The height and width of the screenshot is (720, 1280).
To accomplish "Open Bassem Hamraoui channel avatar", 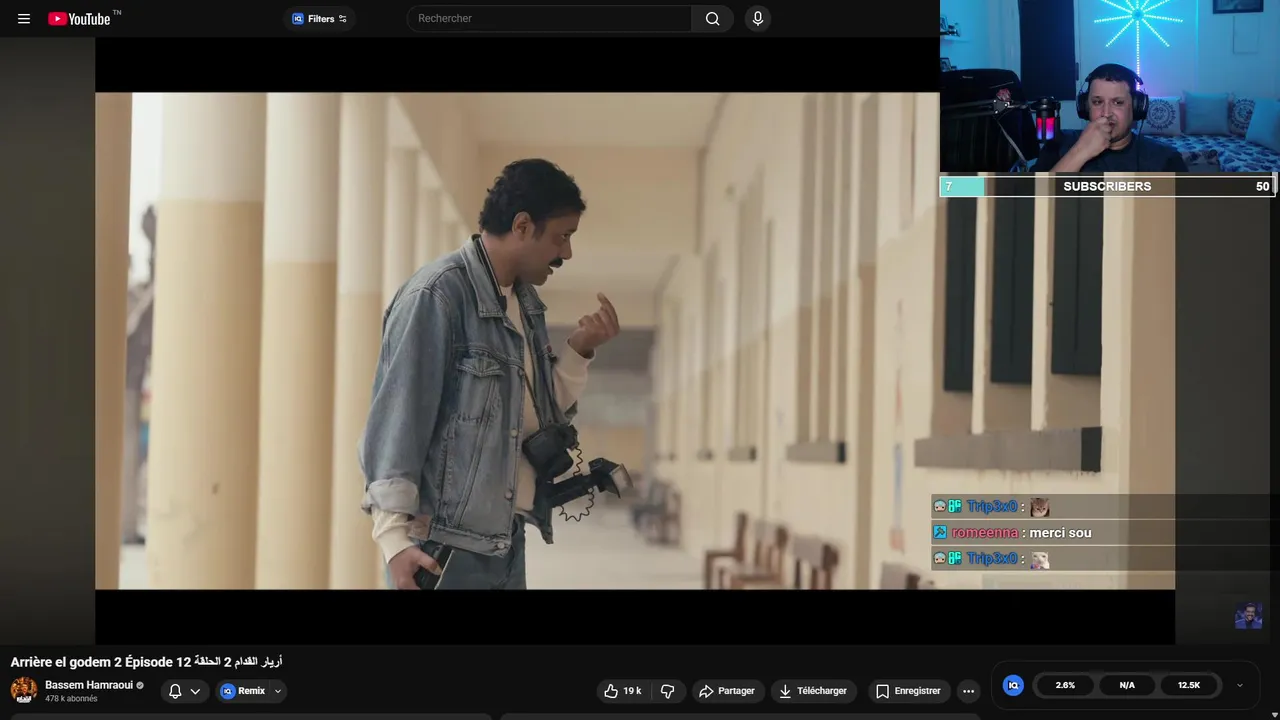I will pyautogui.click(x=24, y=690).
